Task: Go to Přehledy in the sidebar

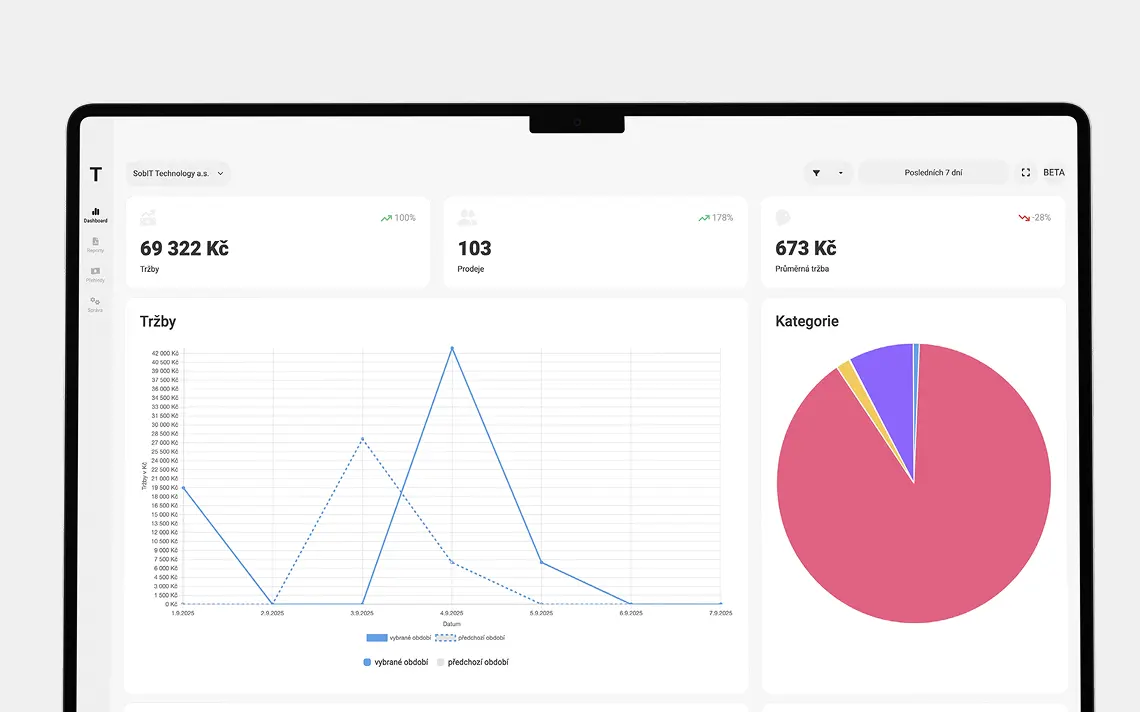Action: (95, 274)
